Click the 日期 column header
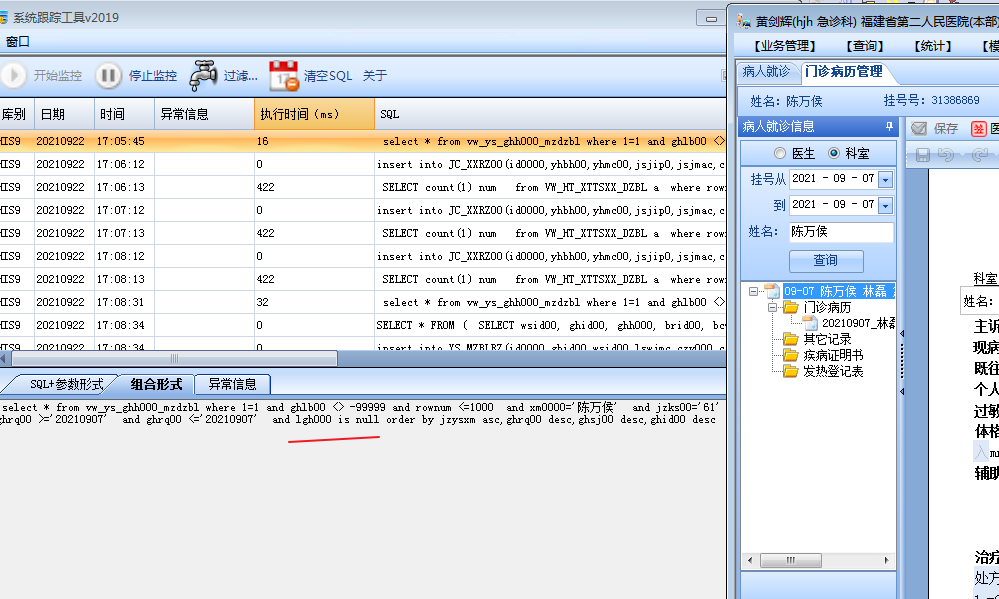 64,114
